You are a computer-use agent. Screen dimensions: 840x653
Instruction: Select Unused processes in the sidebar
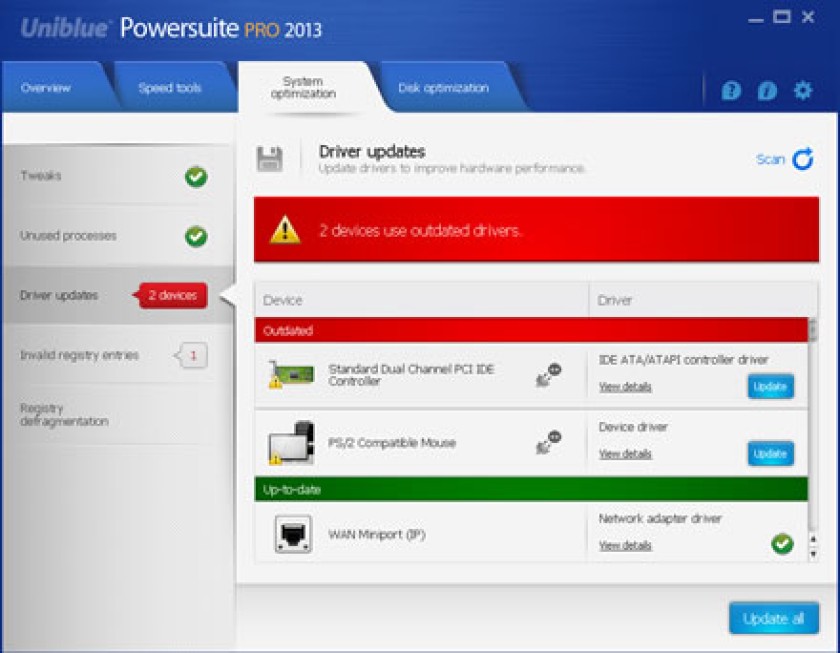(118, 236)
